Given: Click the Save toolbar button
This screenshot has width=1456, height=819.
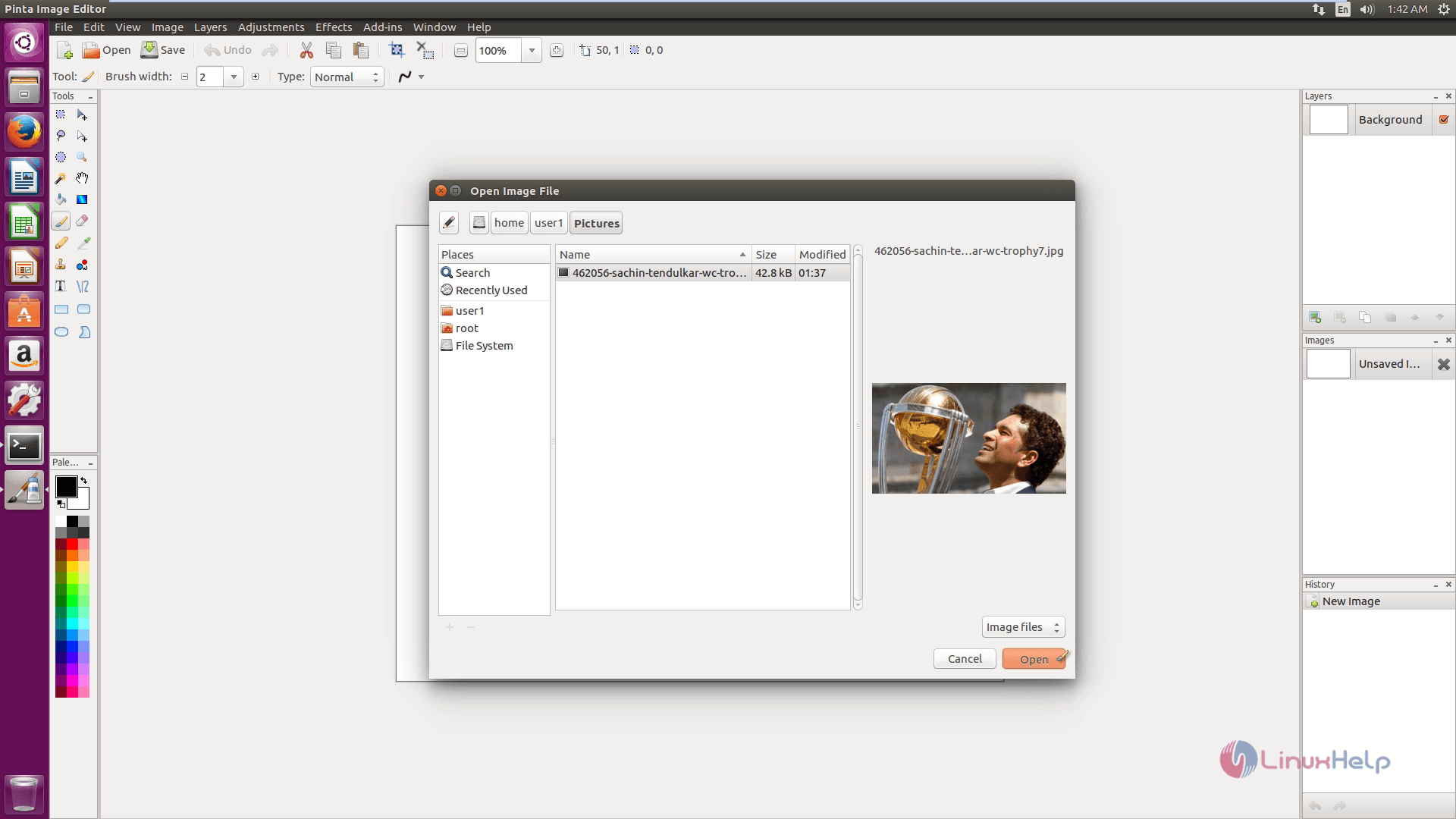Looking at the screenshot, I should pos(163,50).
